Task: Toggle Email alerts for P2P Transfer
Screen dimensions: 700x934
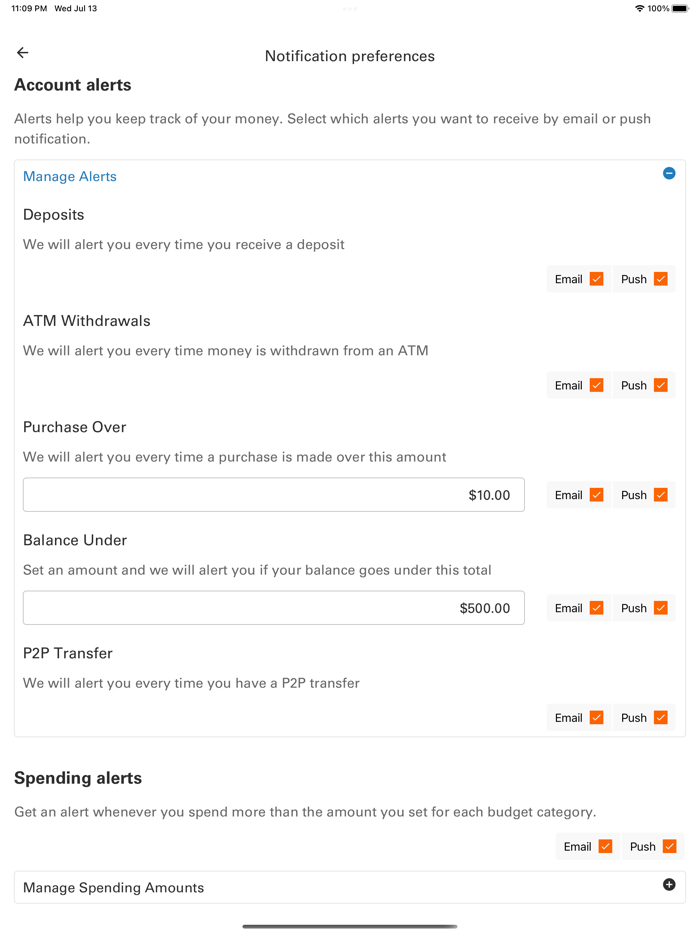Action: (597, 717)
